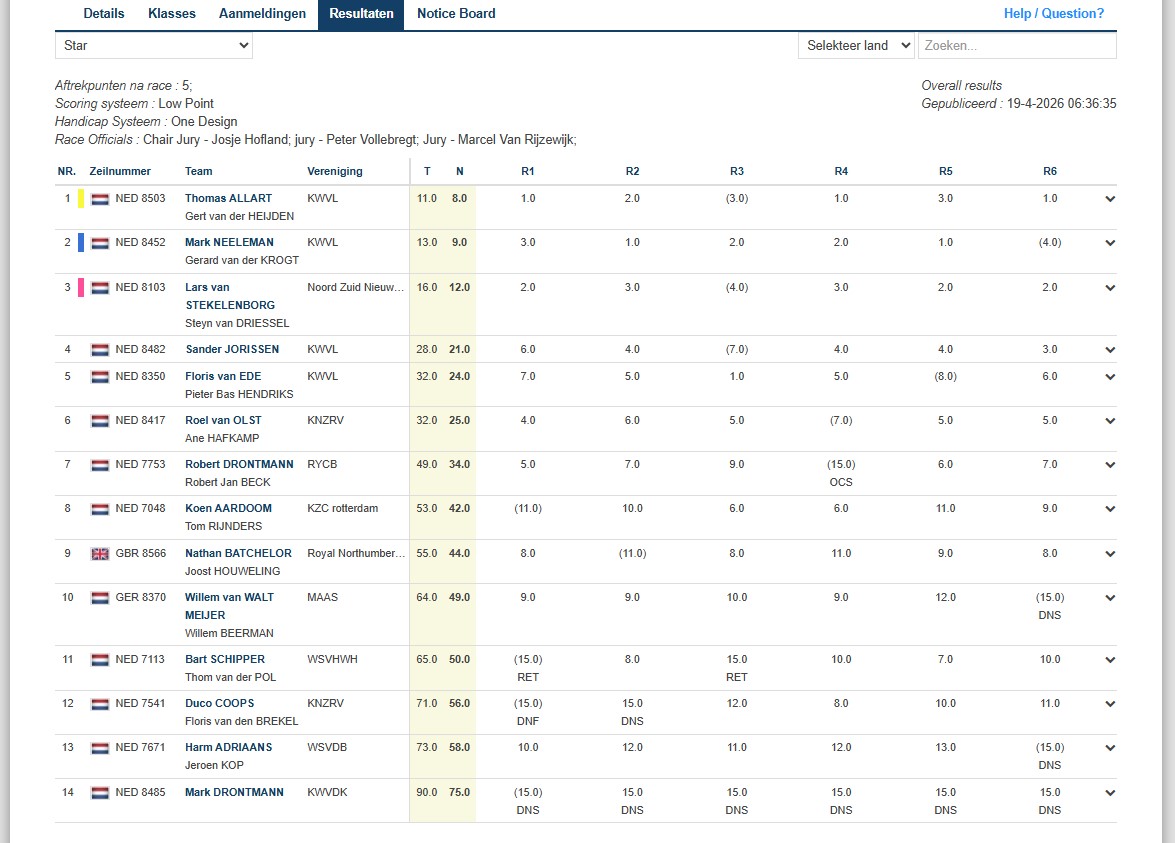Click the flag icon beside NED 8417
Image resolution: width=1175 pixels, height=843 pixels.
coord(100,421)
